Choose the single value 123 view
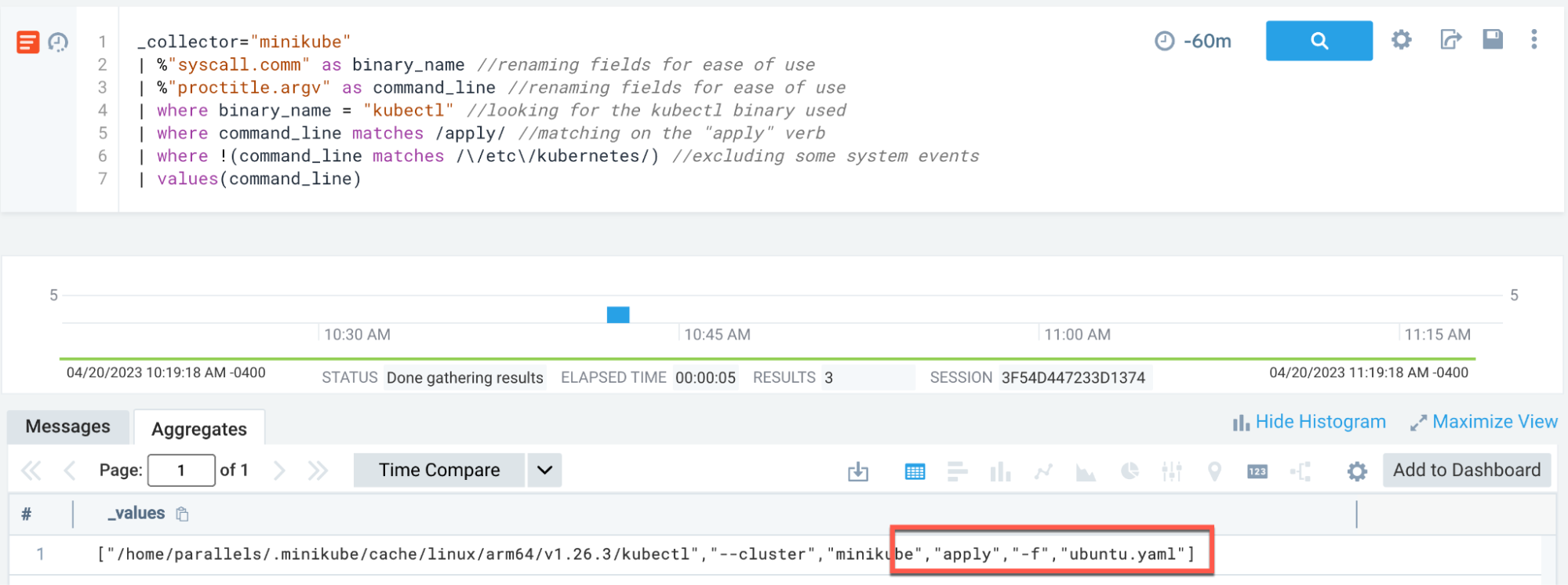 (x=1257, y=471)
